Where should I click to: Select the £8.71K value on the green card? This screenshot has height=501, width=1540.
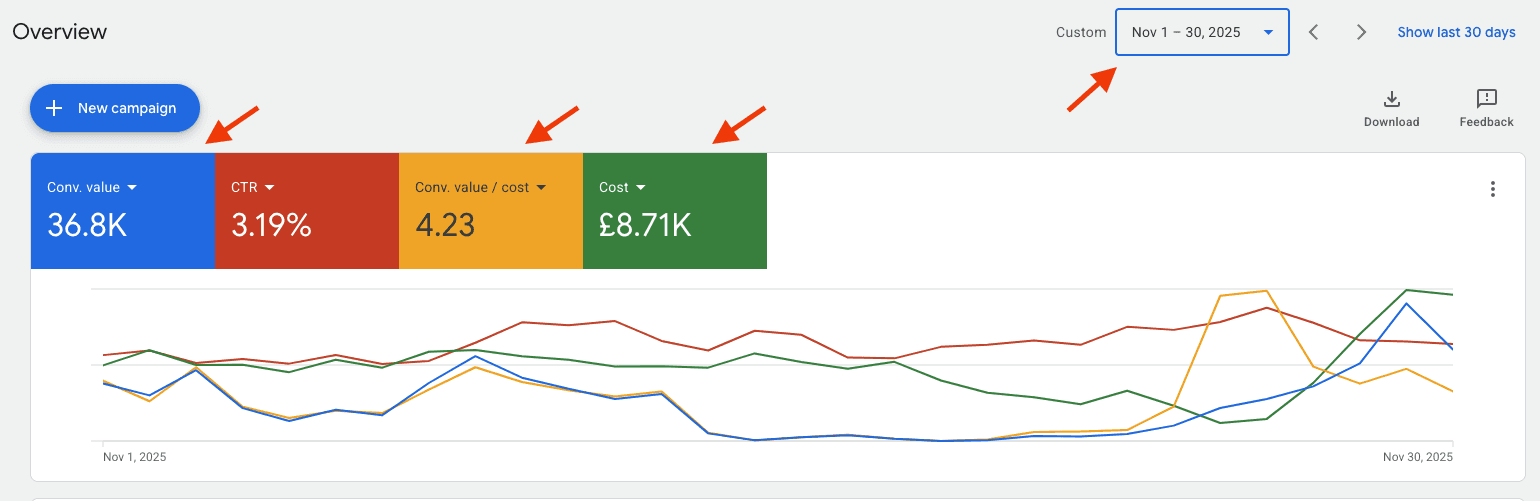click(x=645, y=225)
